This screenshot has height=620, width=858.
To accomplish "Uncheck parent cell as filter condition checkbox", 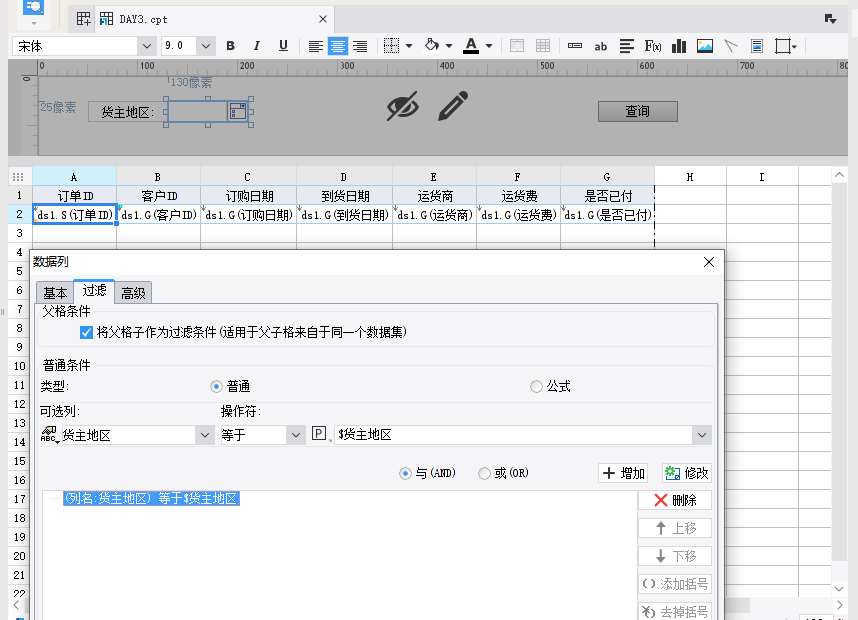I will pos(87,332).
